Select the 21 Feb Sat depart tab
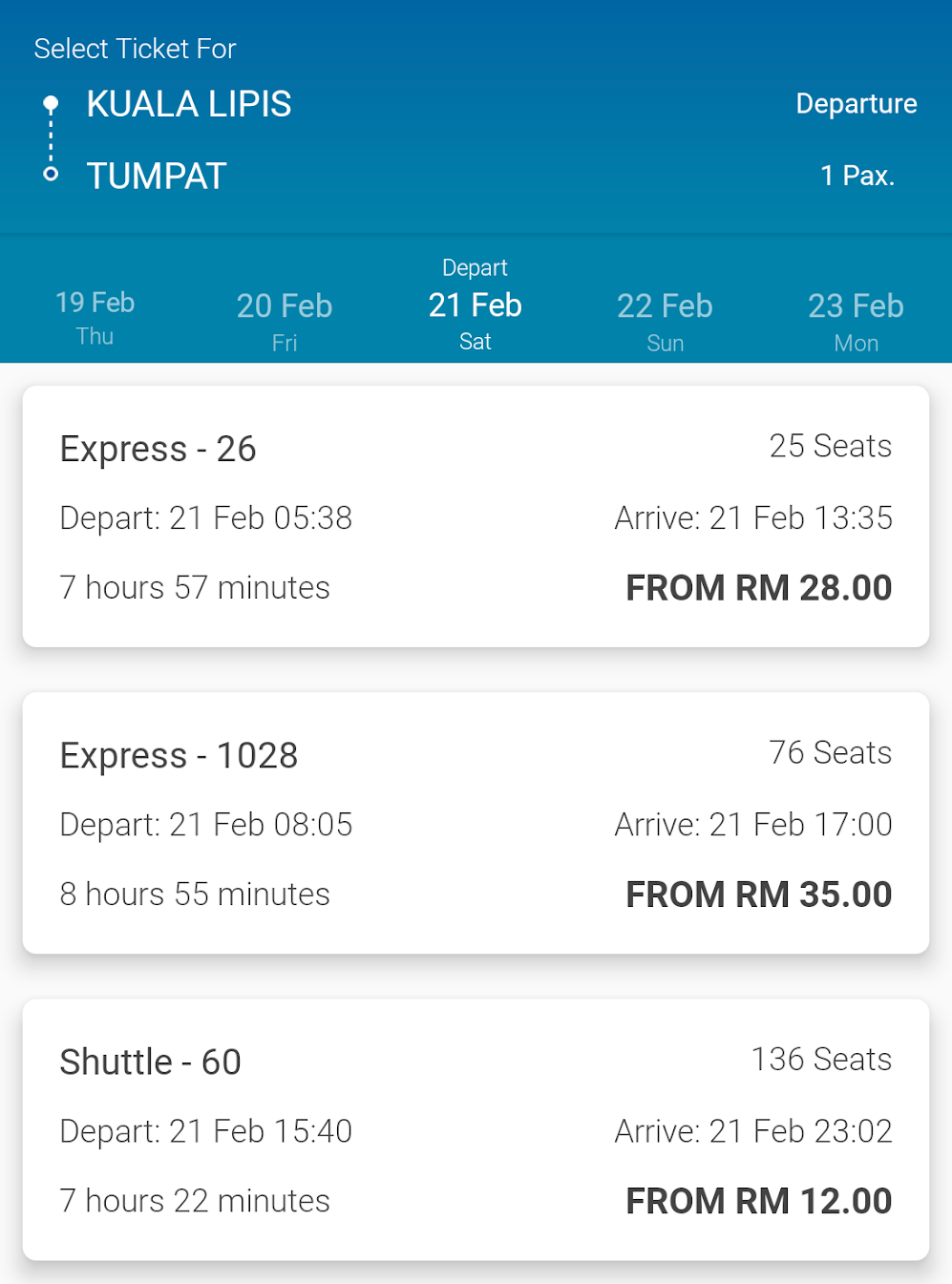Image resolution: width=952 pixels, height=1284 pixels. coord(475,305)
